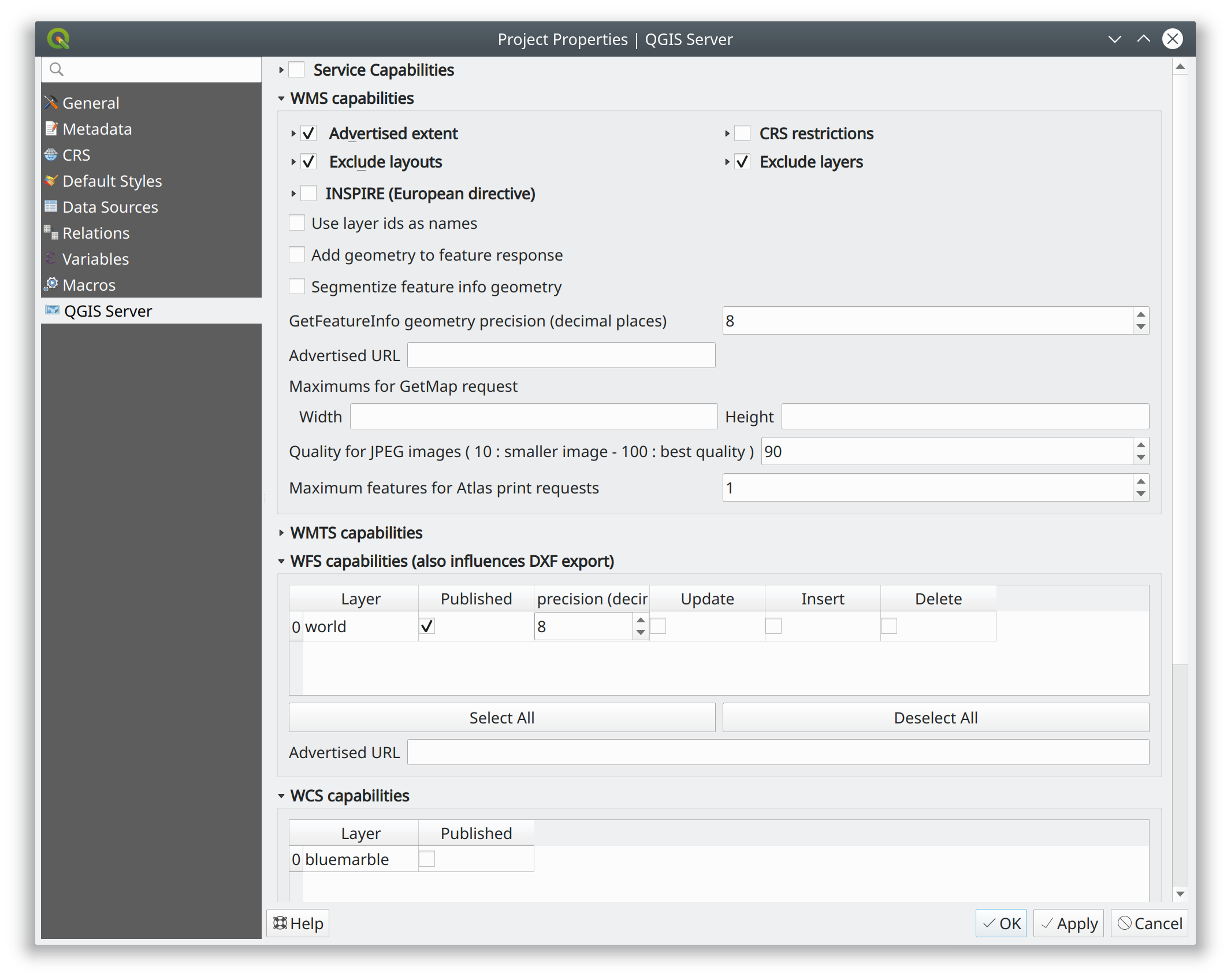The image size is (1231, 980).
Task: Uncheck Published for world WFS layer
Action: tap(427, 626)
